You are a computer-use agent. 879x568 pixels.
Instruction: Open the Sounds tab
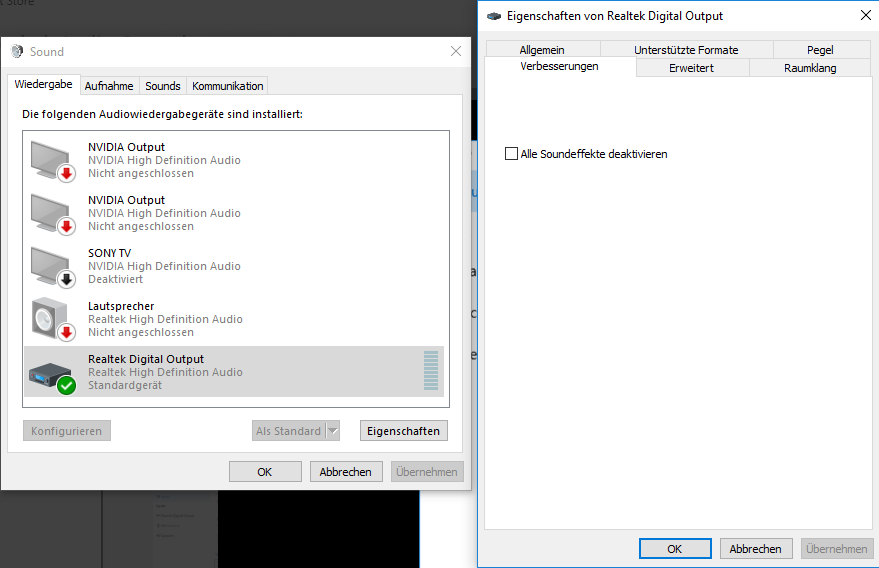coord(163,86)
